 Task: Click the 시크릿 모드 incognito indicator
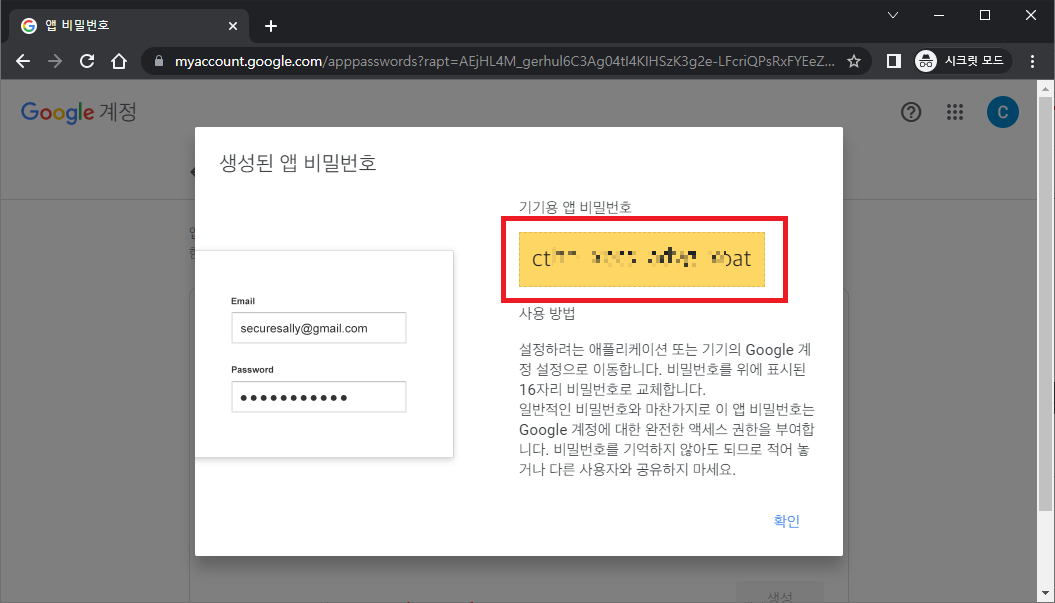pos(963,61)
